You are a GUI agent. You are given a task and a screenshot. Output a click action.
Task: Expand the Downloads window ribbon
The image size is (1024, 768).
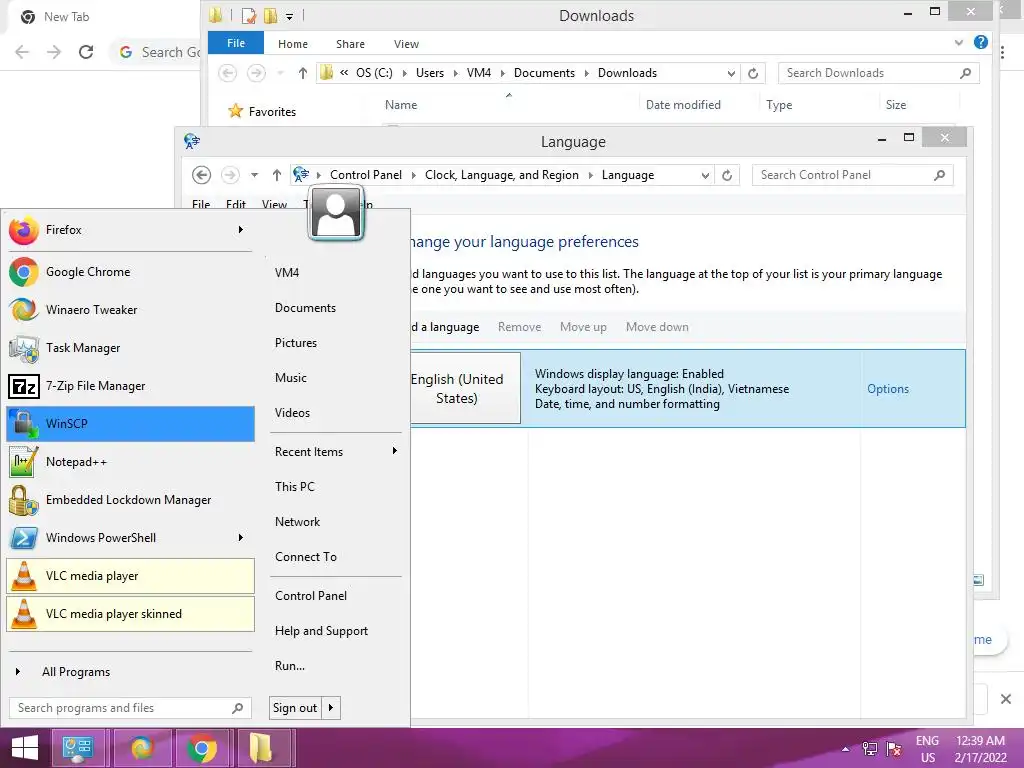click(959, 42)
